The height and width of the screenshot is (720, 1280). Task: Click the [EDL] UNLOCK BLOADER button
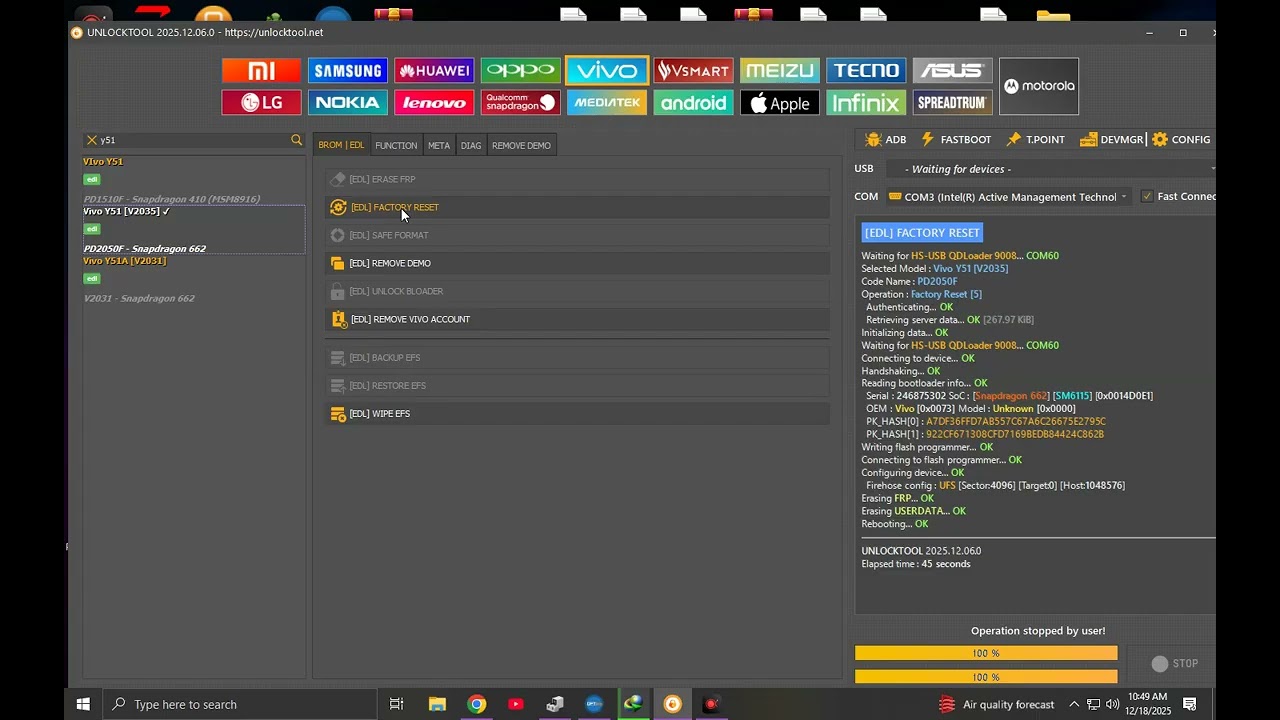pyautogui.click(x=577, y=291)
